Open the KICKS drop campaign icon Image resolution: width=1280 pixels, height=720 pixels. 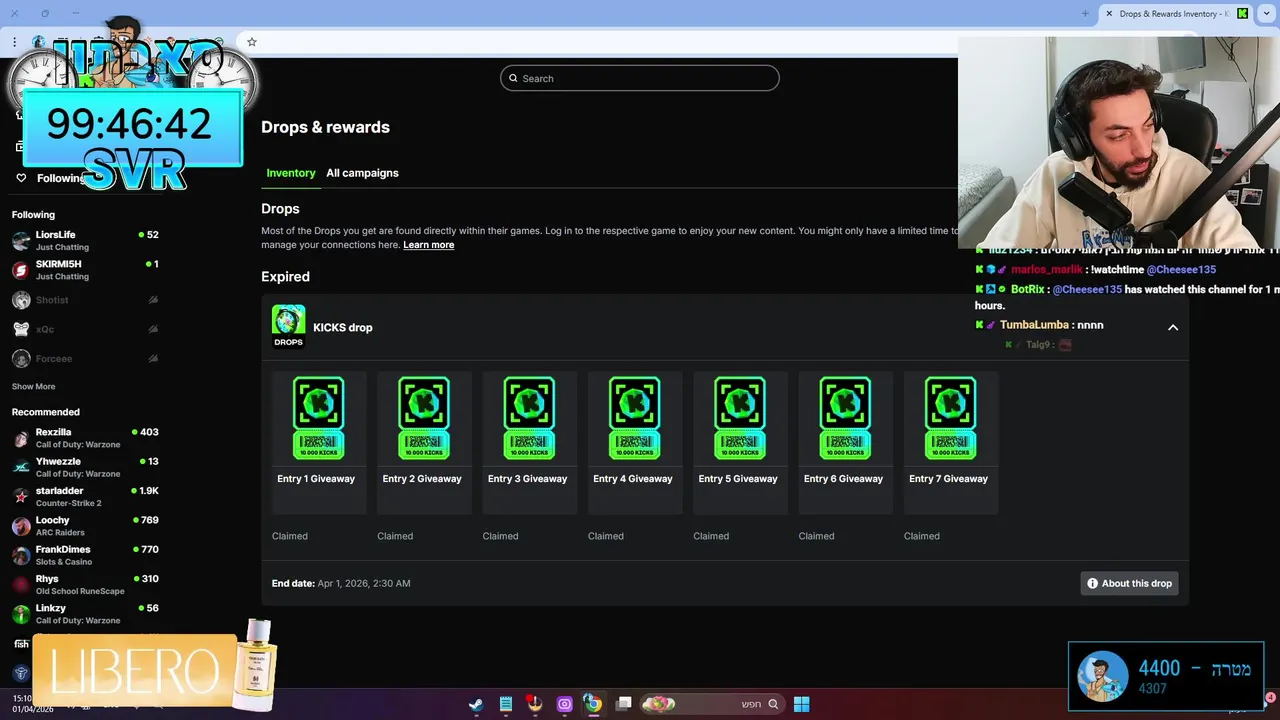288,326
